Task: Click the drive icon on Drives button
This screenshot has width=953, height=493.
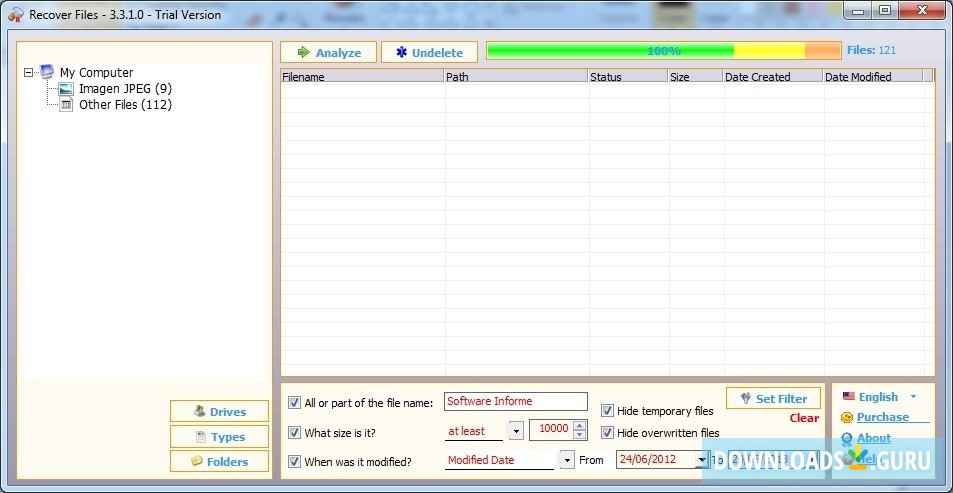Action: (x=199, y=411)
